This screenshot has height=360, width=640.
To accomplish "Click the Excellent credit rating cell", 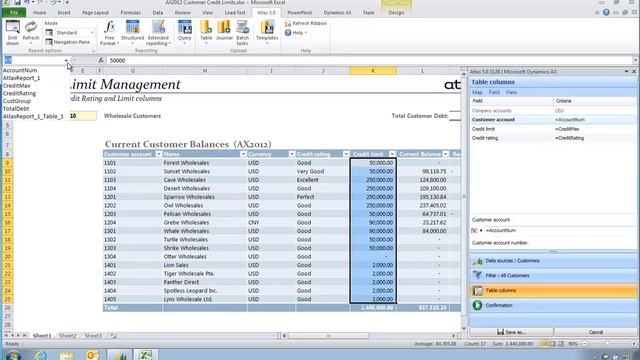I will (x=322, y=180).
